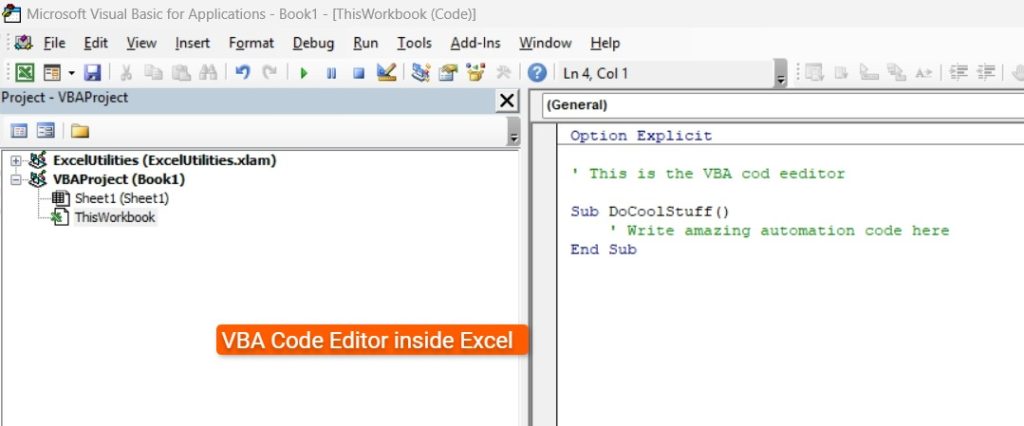Undo the last action with the blue arrow
The image size is (1024, 426).
point(243,73)
